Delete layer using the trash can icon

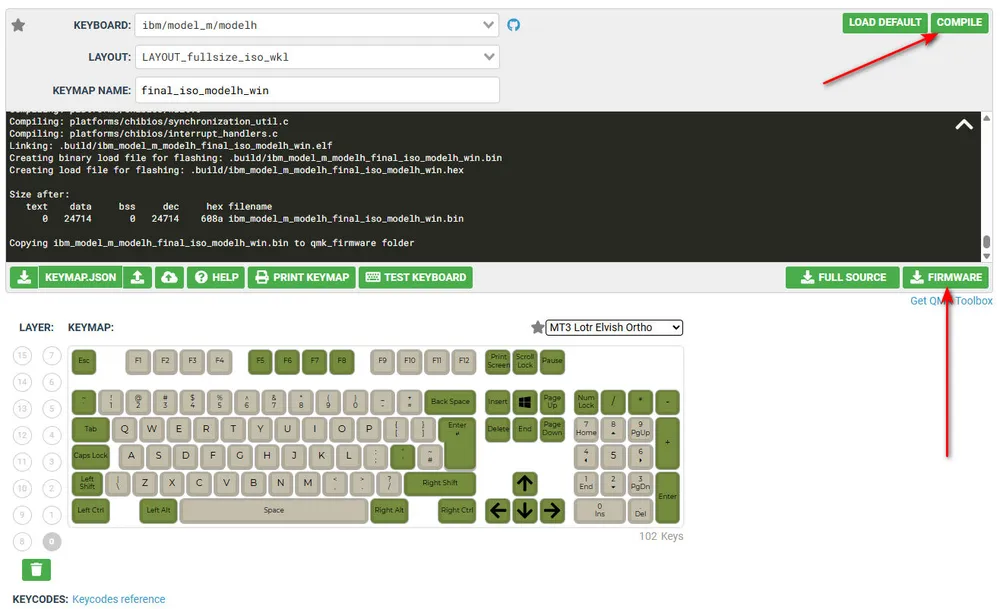(x=36, y=569)
